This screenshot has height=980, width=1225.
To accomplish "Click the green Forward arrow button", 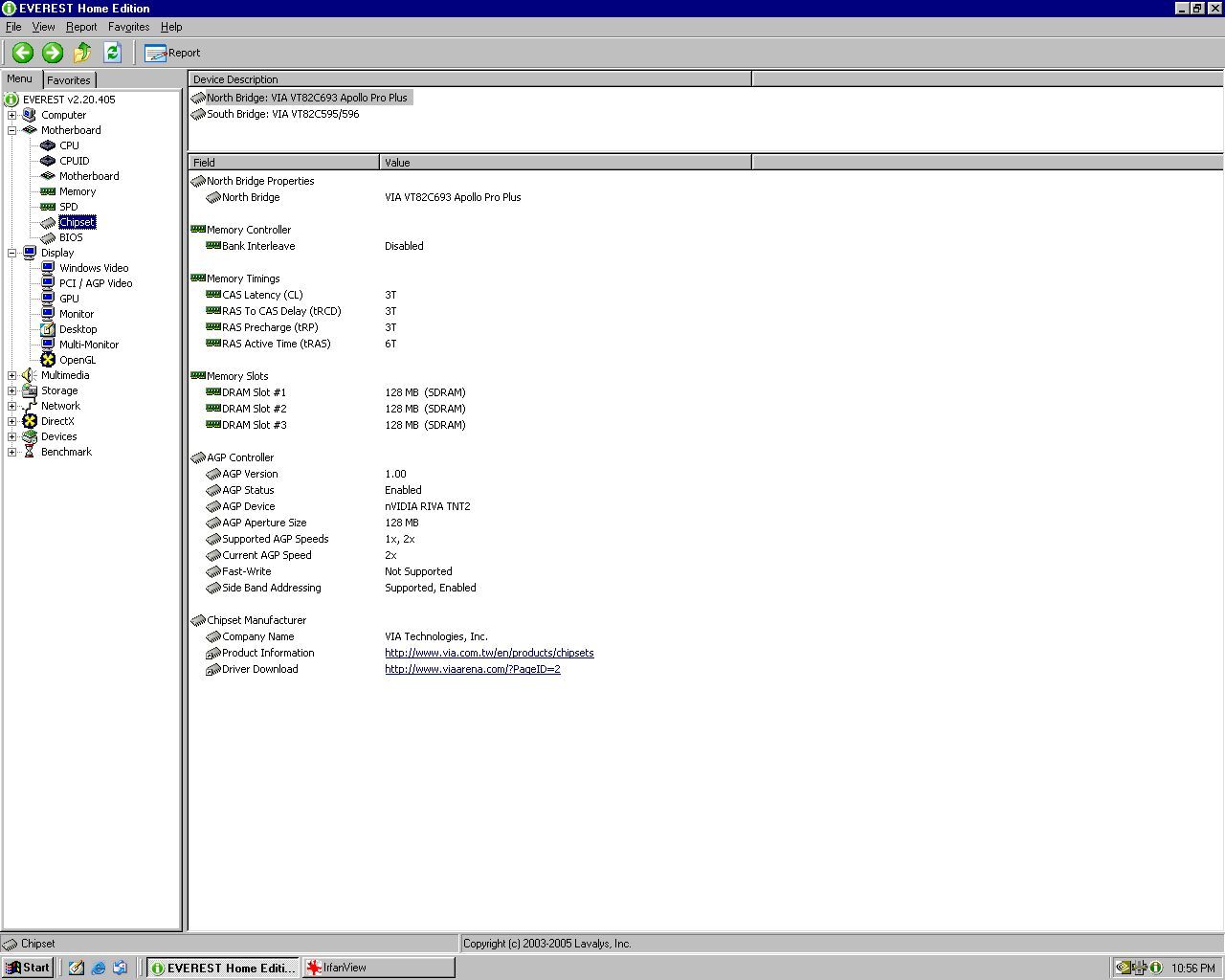I will click(x=53, y=53).
